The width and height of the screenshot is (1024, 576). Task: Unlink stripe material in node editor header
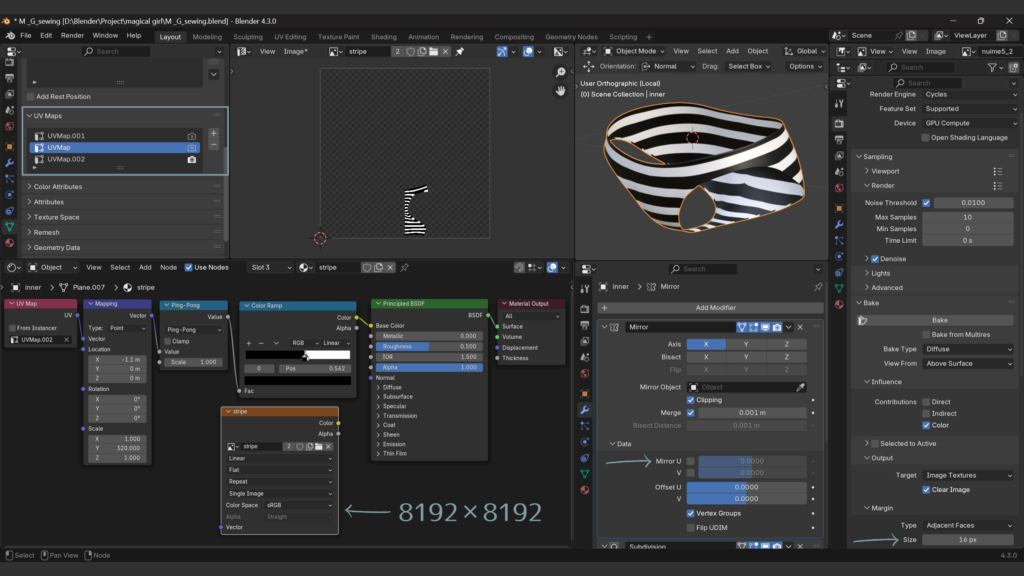[392, 267]
